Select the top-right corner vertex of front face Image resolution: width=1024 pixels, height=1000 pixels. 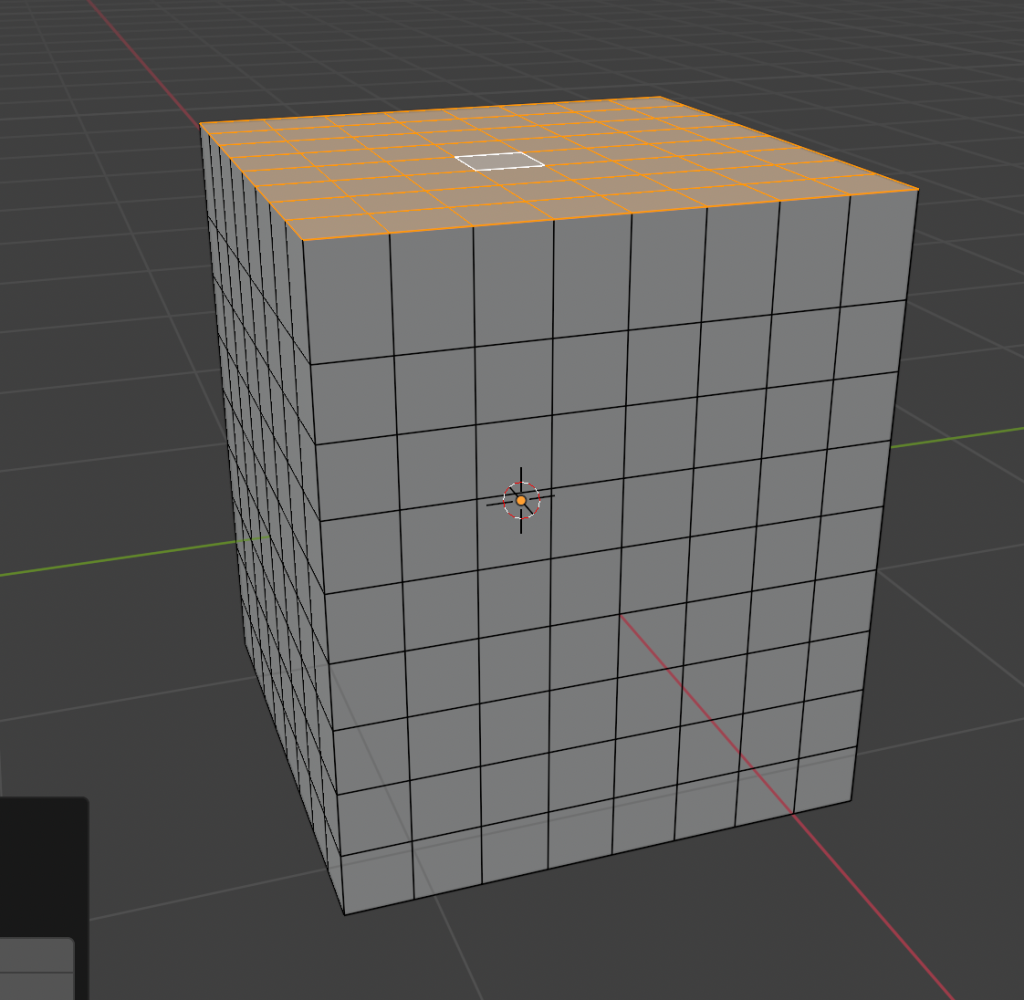tap(918, 189)
